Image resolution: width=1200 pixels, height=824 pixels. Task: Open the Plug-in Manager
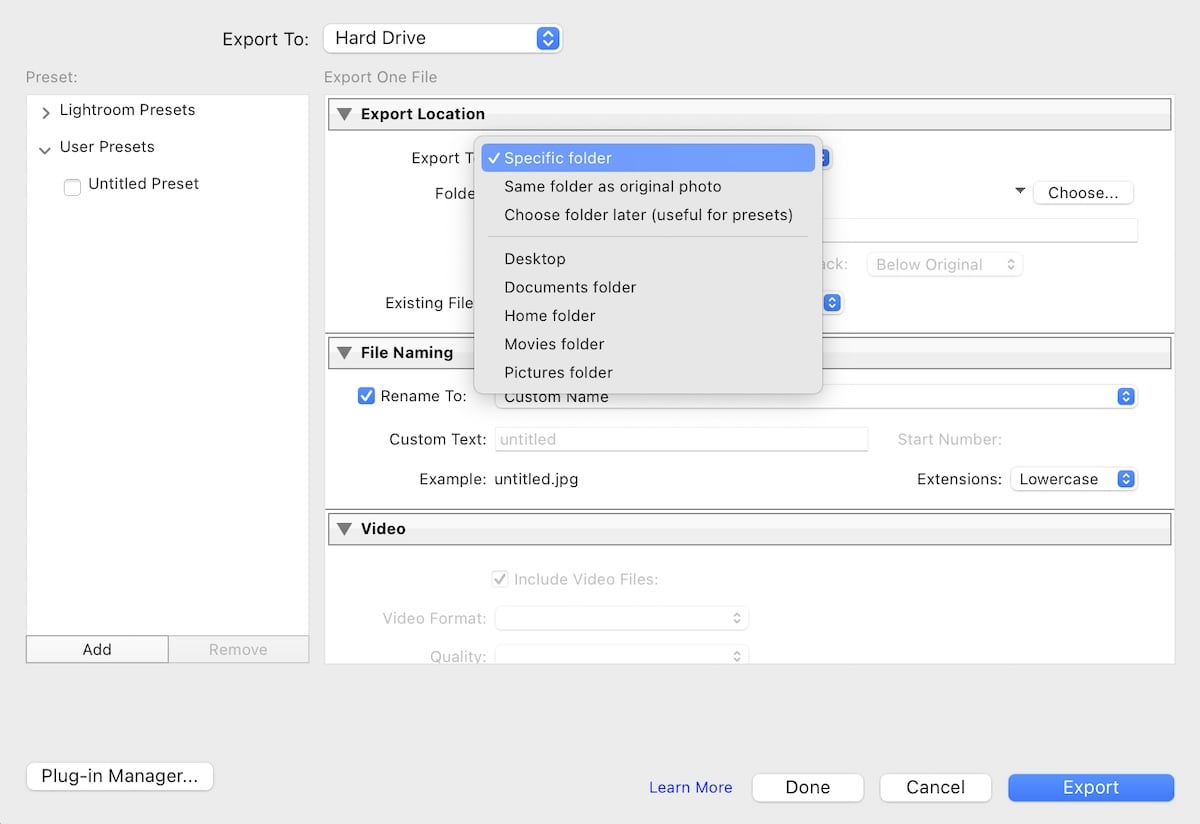(119, 776)
